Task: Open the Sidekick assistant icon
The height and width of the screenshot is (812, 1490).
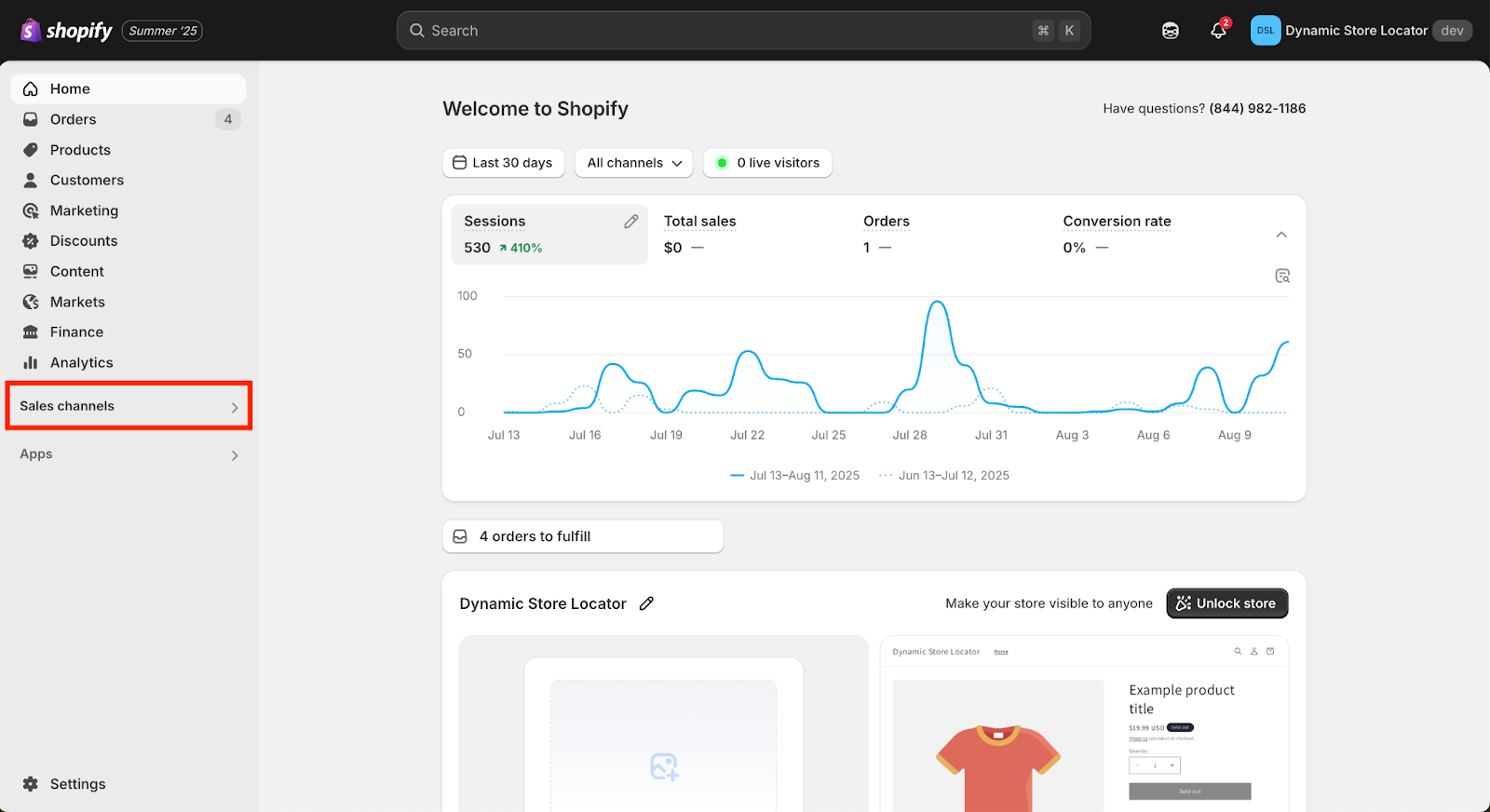Action: [1171, 31]
